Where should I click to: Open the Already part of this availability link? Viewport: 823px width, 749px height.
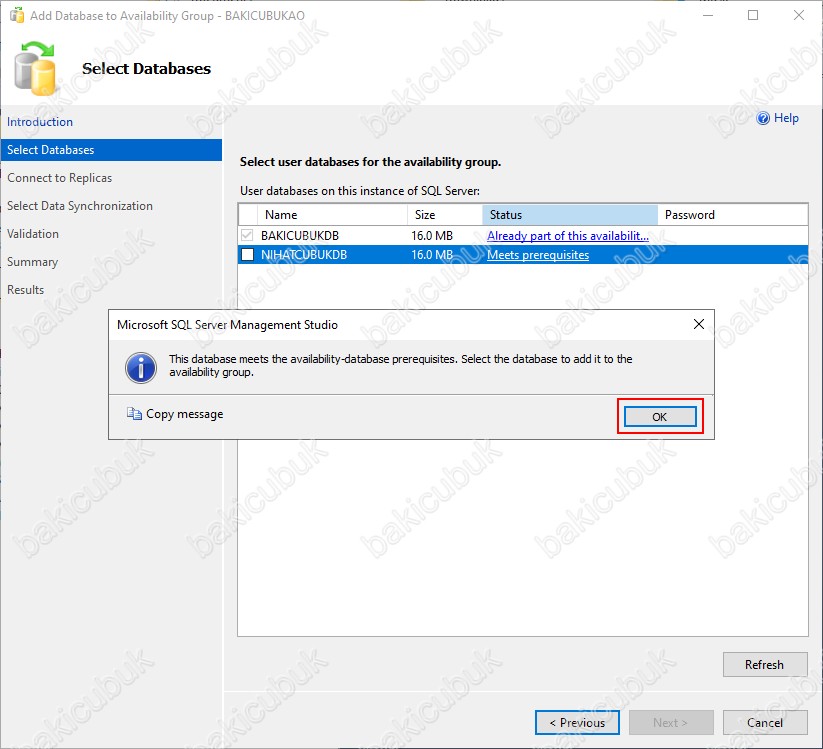[568, 236]
